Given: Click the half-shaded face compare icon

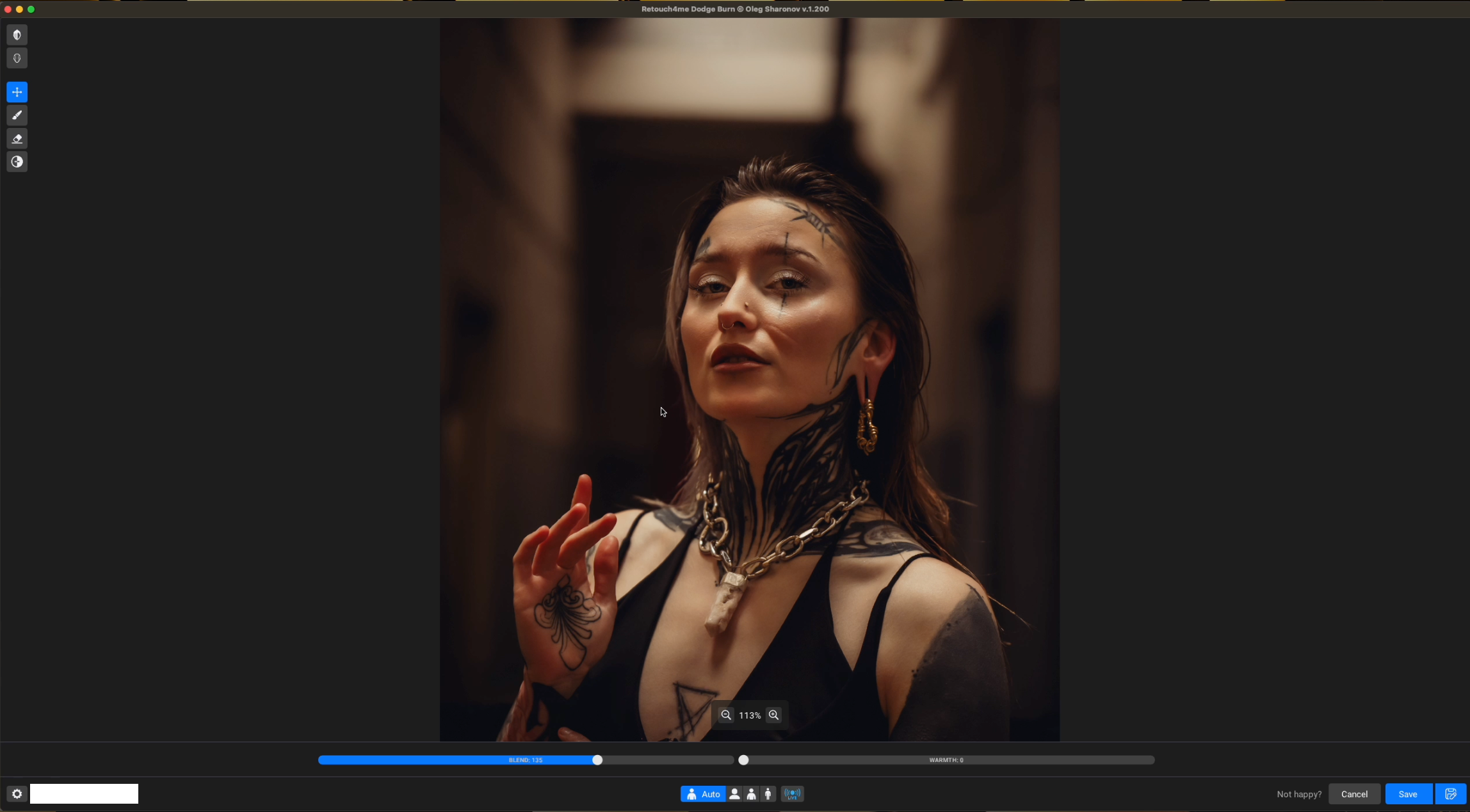Looking at the screenshot, I should point(17,35).
